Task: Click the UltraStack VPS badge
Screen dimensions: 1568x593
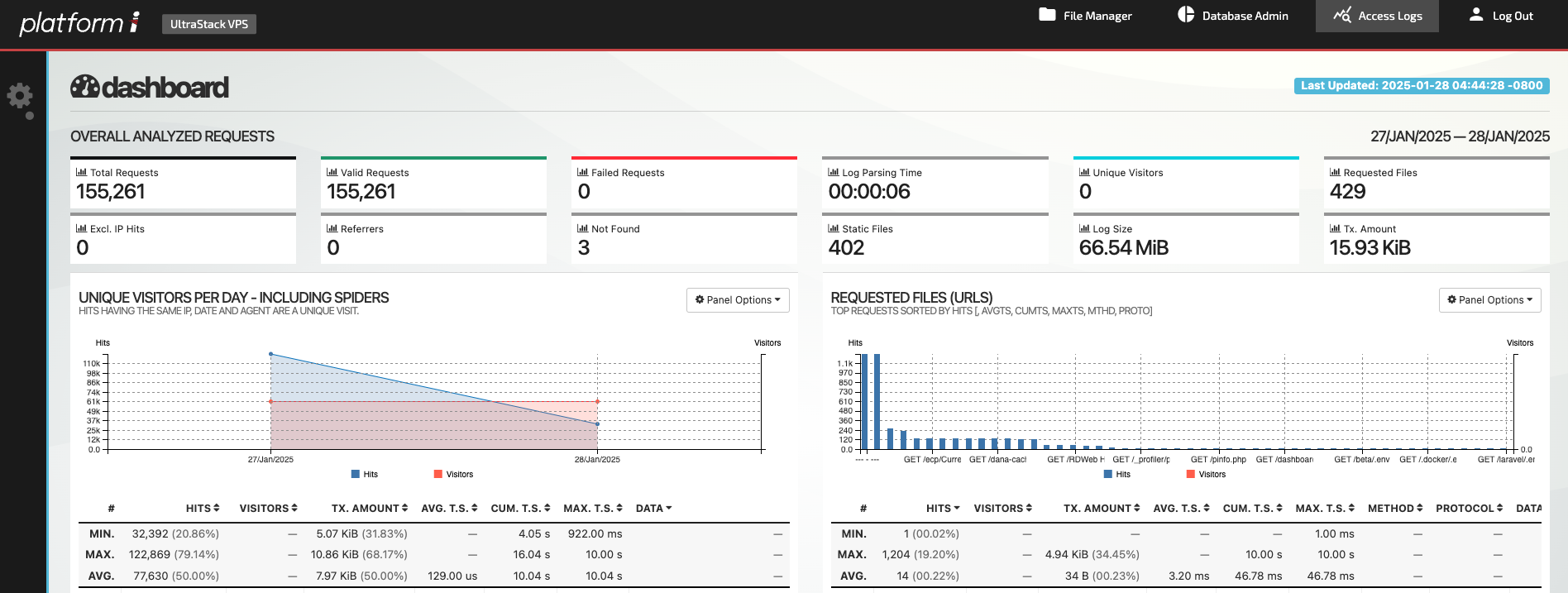Action: (208, 24)
